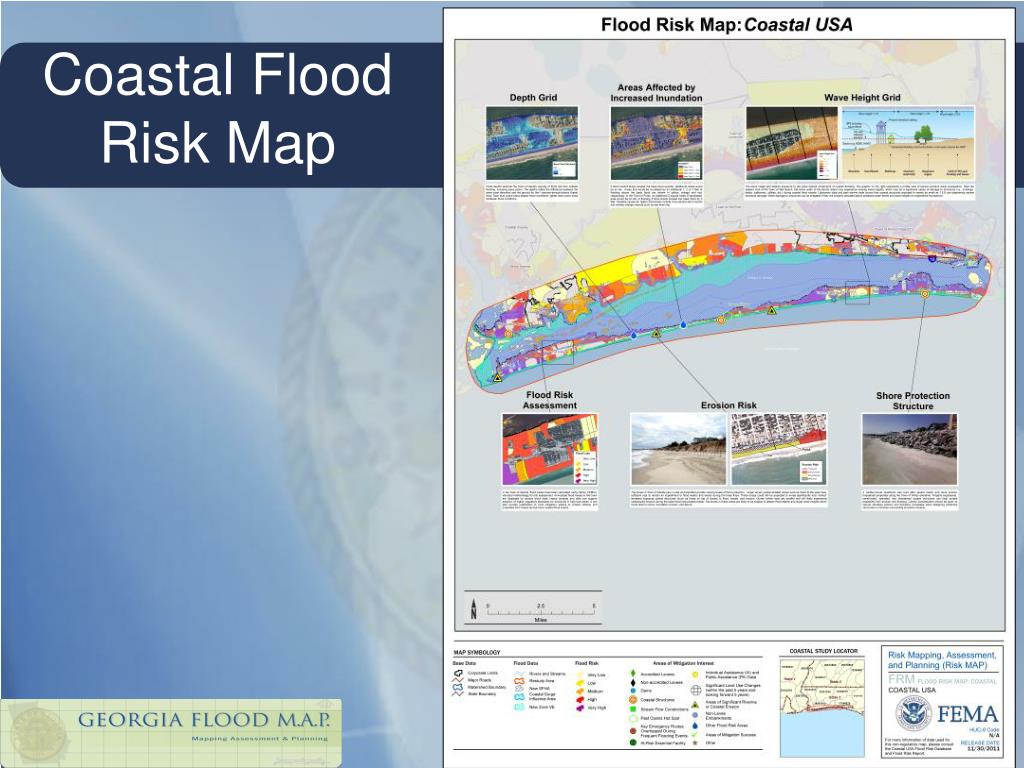Click the 'Mapping Assessment & Planning' banner subtitle
This screenshot has width=1024, height=768.
tap(259, 739)
